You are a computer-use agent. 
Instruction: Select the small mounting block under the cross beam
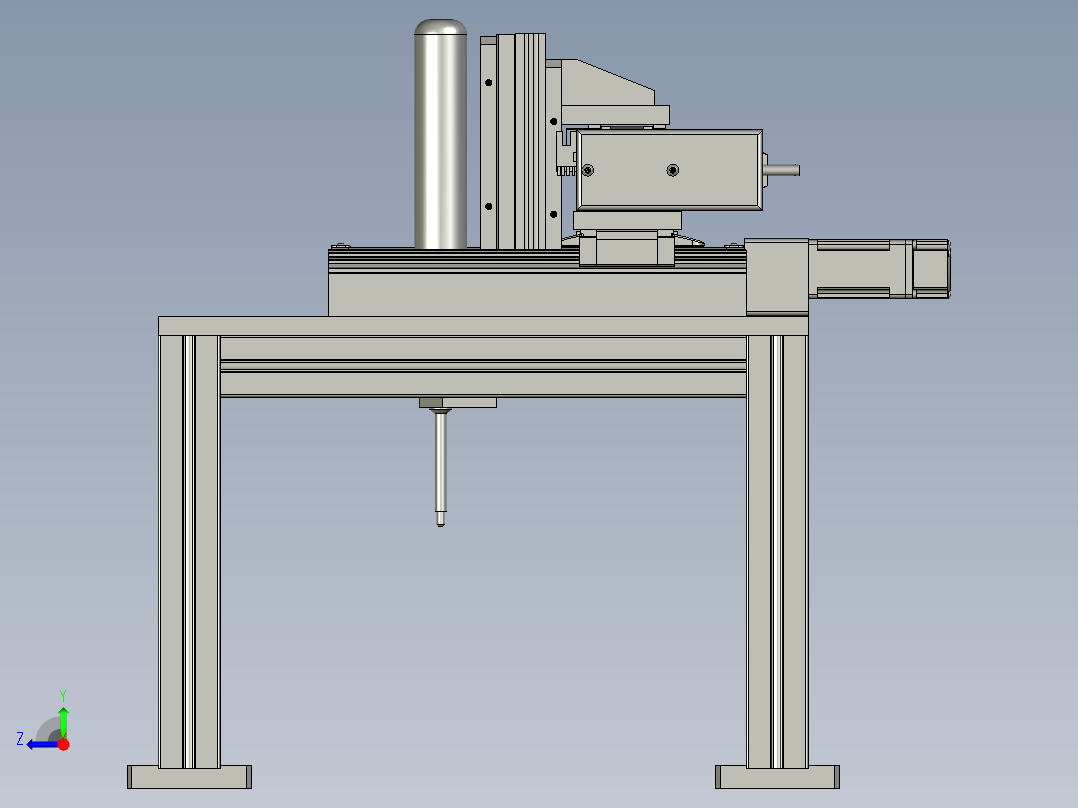pyautogui.click(x=458, y=402)
